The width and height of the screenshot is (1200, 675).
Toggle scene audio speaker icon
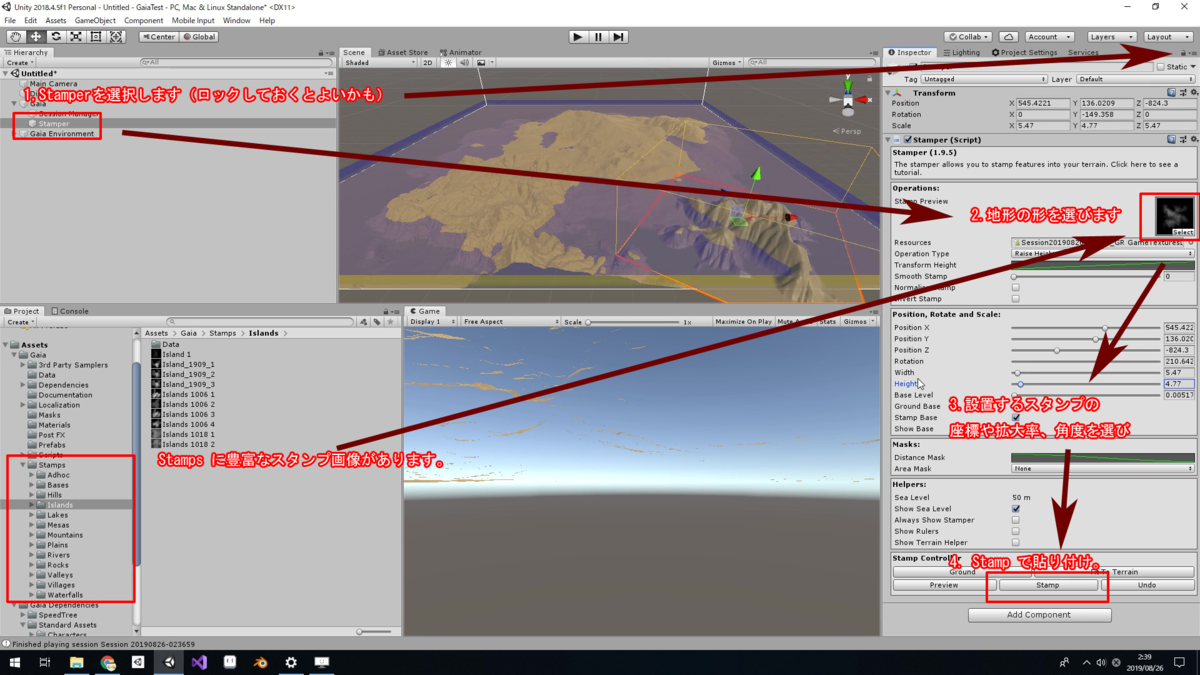[x=465, y=62]
